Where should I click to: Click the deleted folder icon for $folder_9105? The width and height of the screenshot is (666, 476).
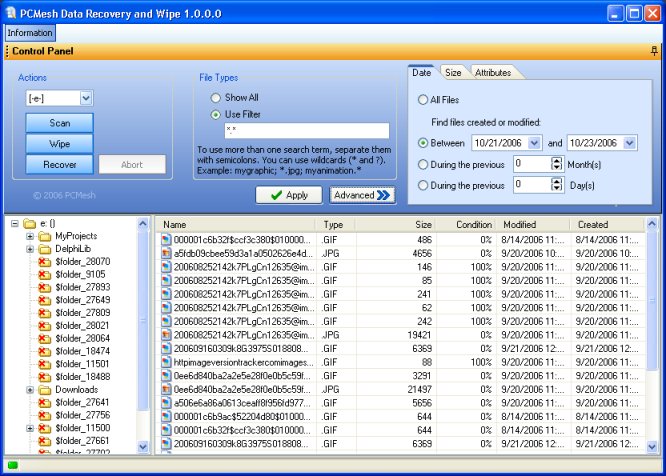pos(44,274)
